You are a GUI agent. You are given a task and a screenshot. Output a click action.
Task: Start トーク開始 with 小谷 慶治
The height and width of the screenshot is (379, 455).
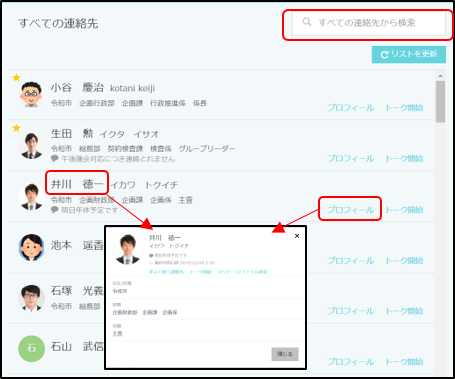tap(404, 108)
